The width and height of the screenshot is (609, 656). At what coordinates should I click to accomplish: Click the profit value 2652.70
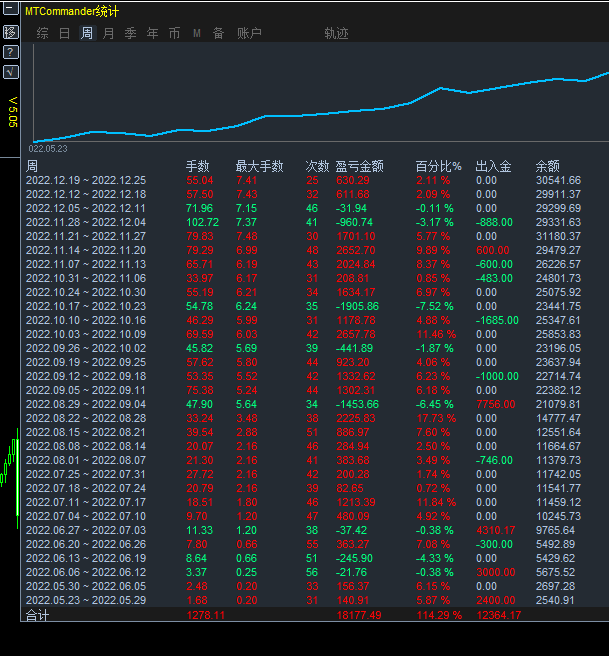(356, 250)
